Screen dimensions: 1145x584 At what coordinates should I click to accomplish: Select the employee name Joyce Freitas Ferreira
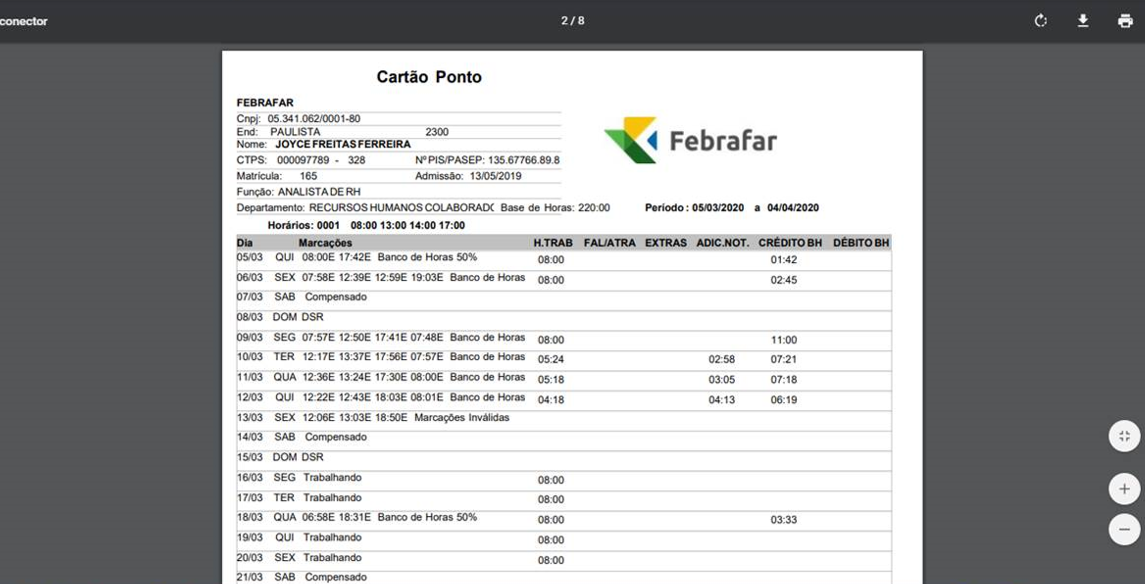342,144
